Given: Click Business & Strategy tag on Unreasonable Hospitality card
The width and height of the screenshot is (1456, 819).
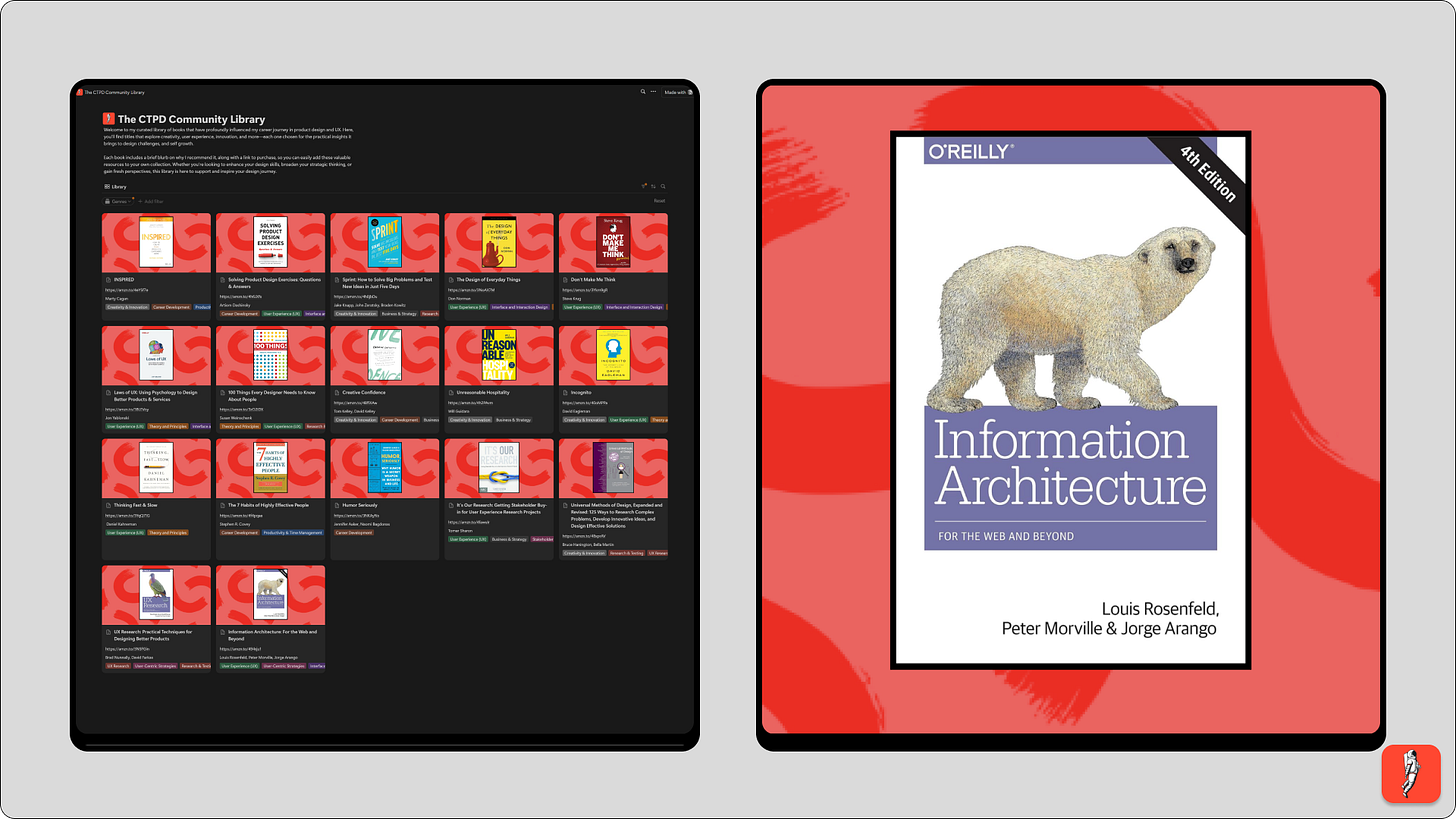Looking at the screenshot, I should [x=514, y=420].
